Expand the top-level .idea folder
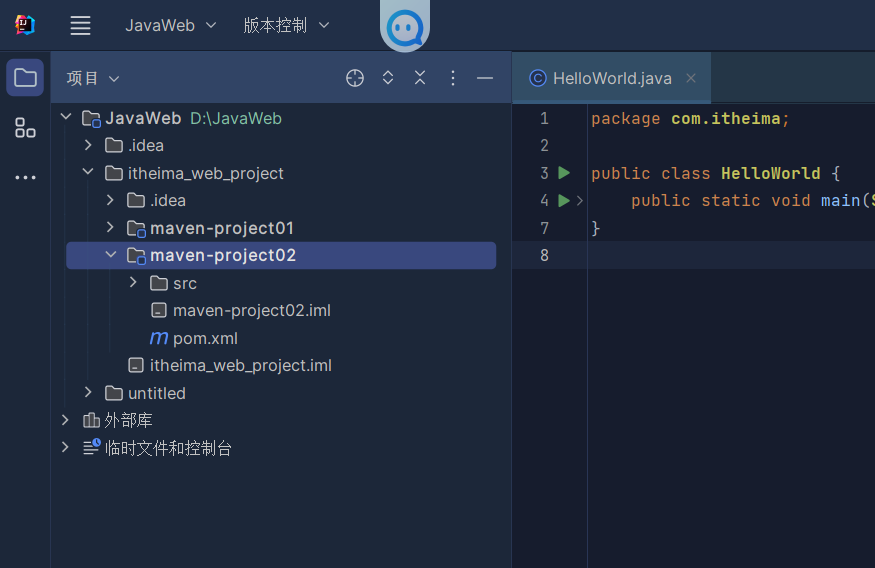Screen dimensions: 875x568 click(x=88, y=145)
